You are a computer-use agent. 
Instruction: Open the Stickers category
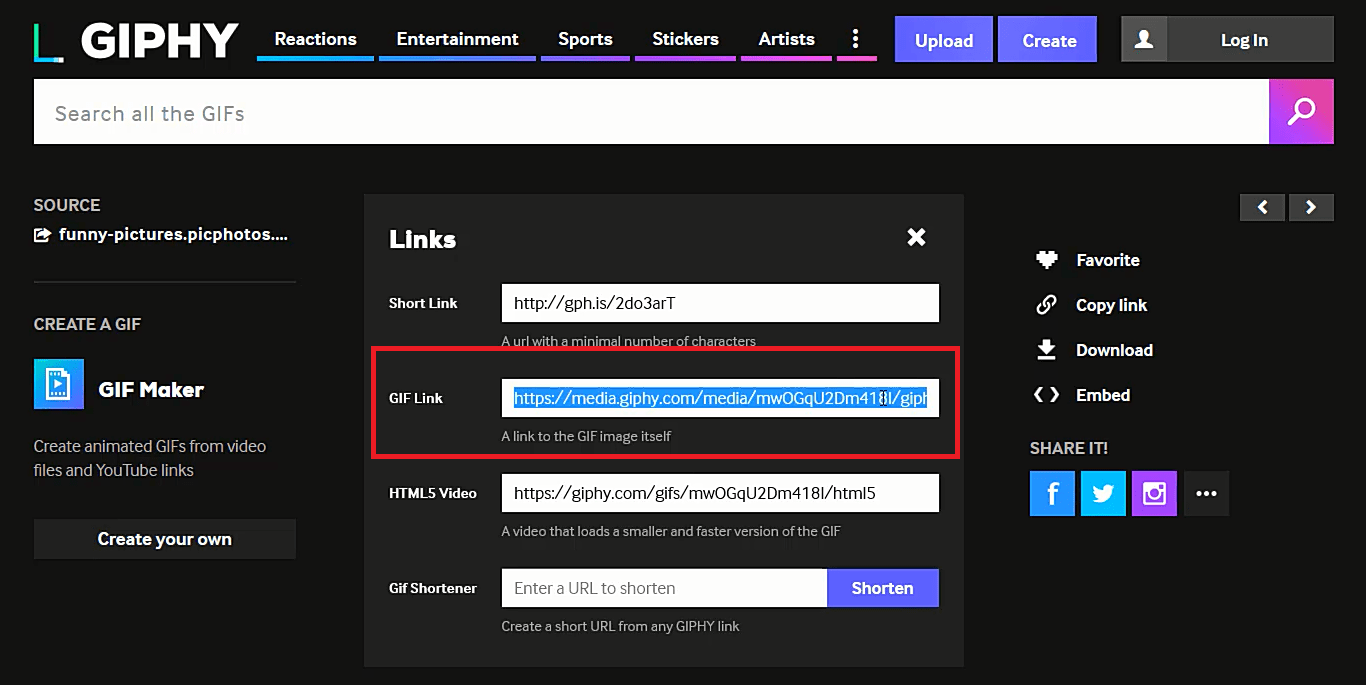685,39
